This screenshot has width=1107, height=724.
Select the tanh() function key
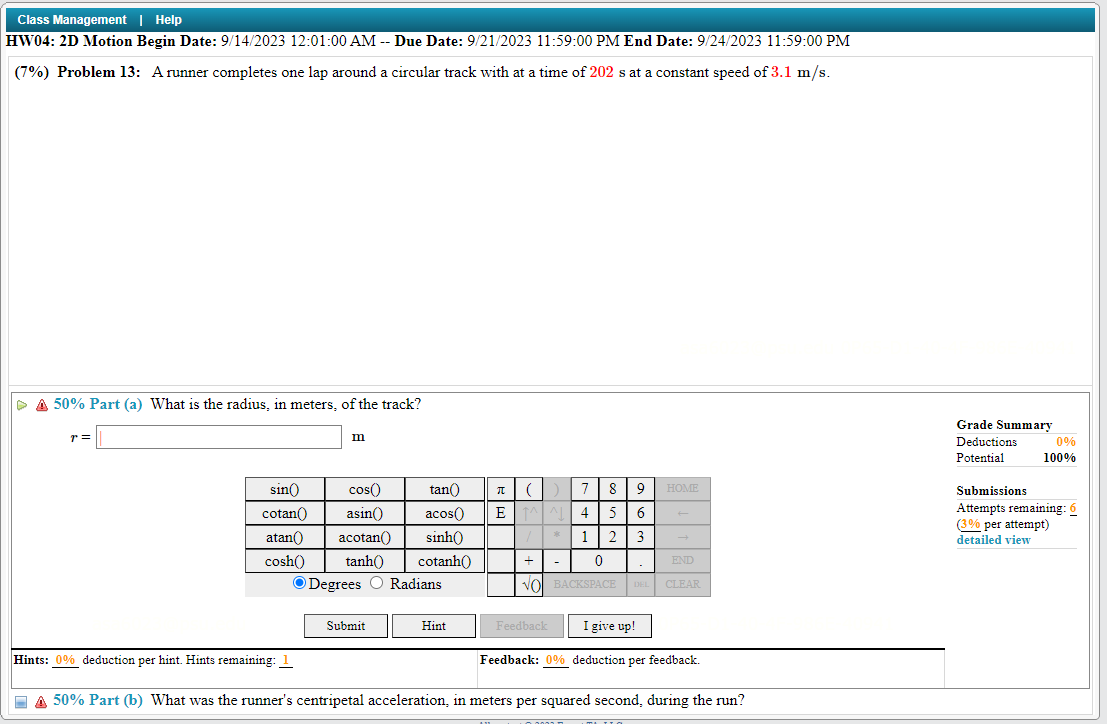[x=364, y=561]
